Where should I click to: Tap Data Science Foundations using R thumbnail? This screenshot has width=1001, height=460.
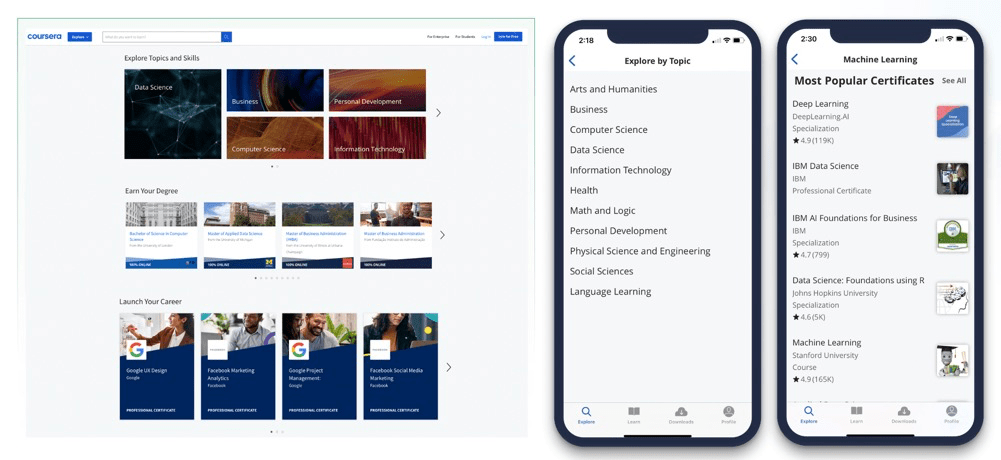952,298
